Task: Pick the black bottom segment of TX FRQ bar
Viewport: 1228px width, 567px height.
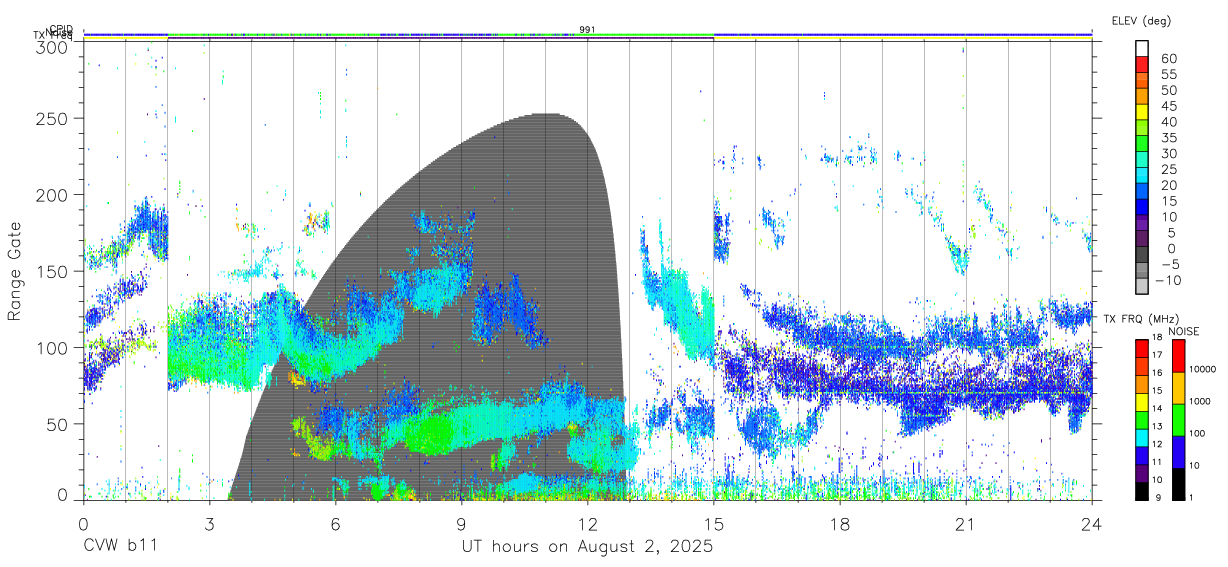Action: [x=1143, y=491]
